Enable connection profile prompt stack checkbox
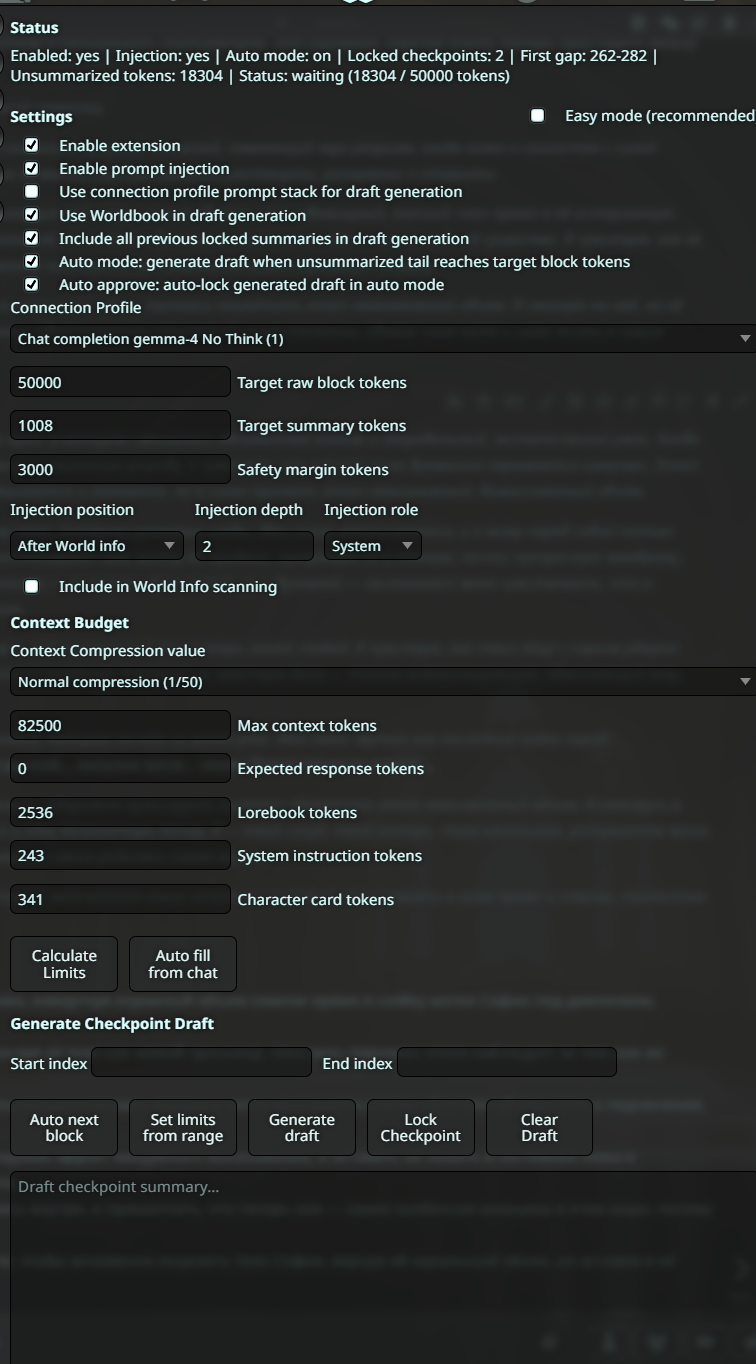 (32, 191)
